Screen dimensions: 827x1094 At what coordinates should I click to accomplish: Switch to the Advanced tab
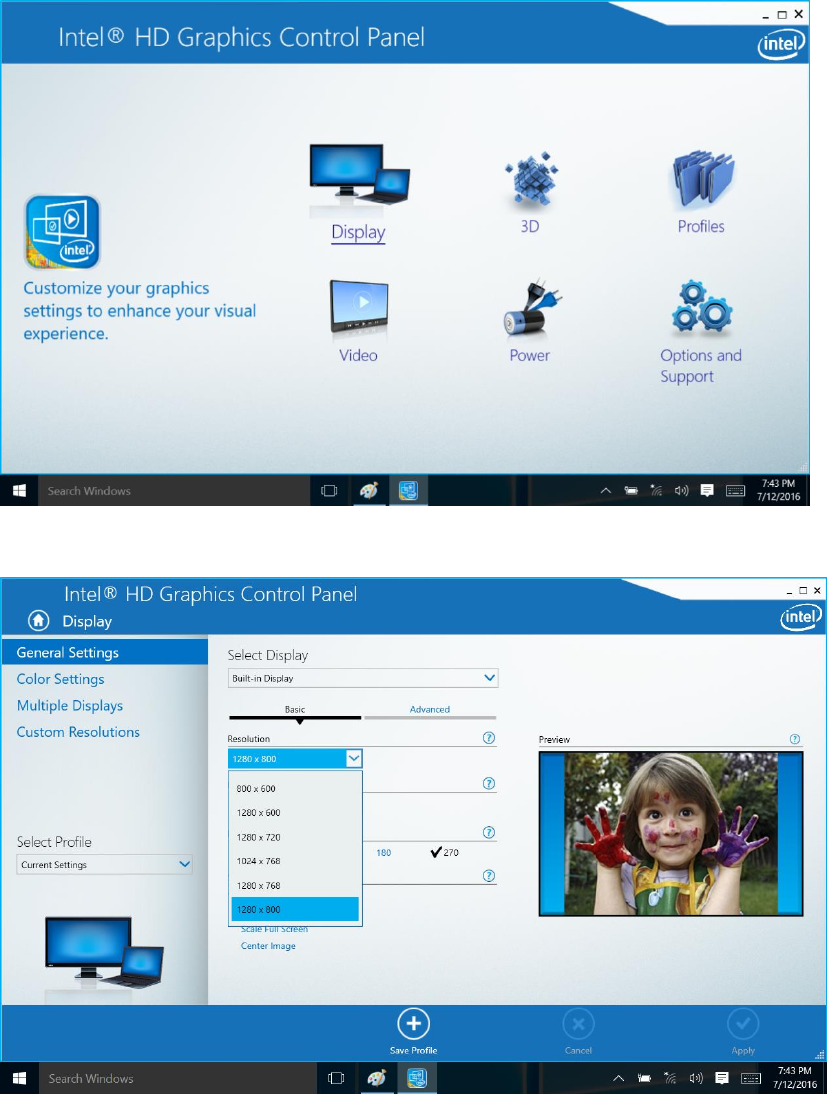coord(430,710)
